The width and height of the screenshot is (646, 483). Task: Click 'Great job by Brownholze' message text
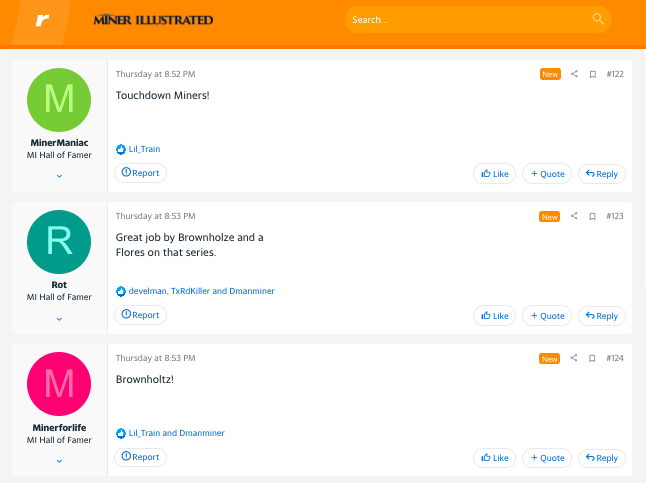coord(177,237)
